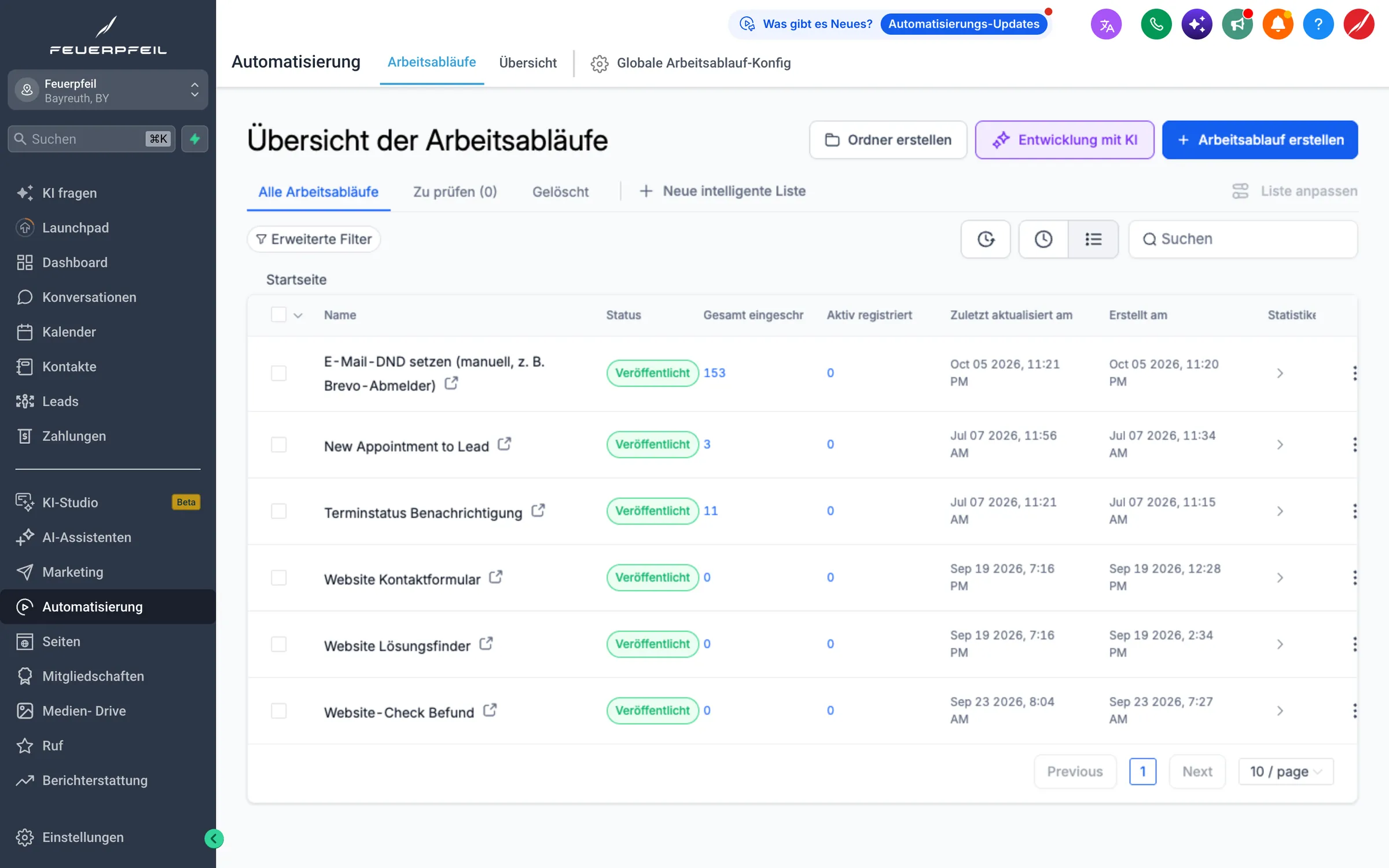Open the megaphone announcements icon
This screenshot has width=1389, height=868.
(x=1237, y=24)
